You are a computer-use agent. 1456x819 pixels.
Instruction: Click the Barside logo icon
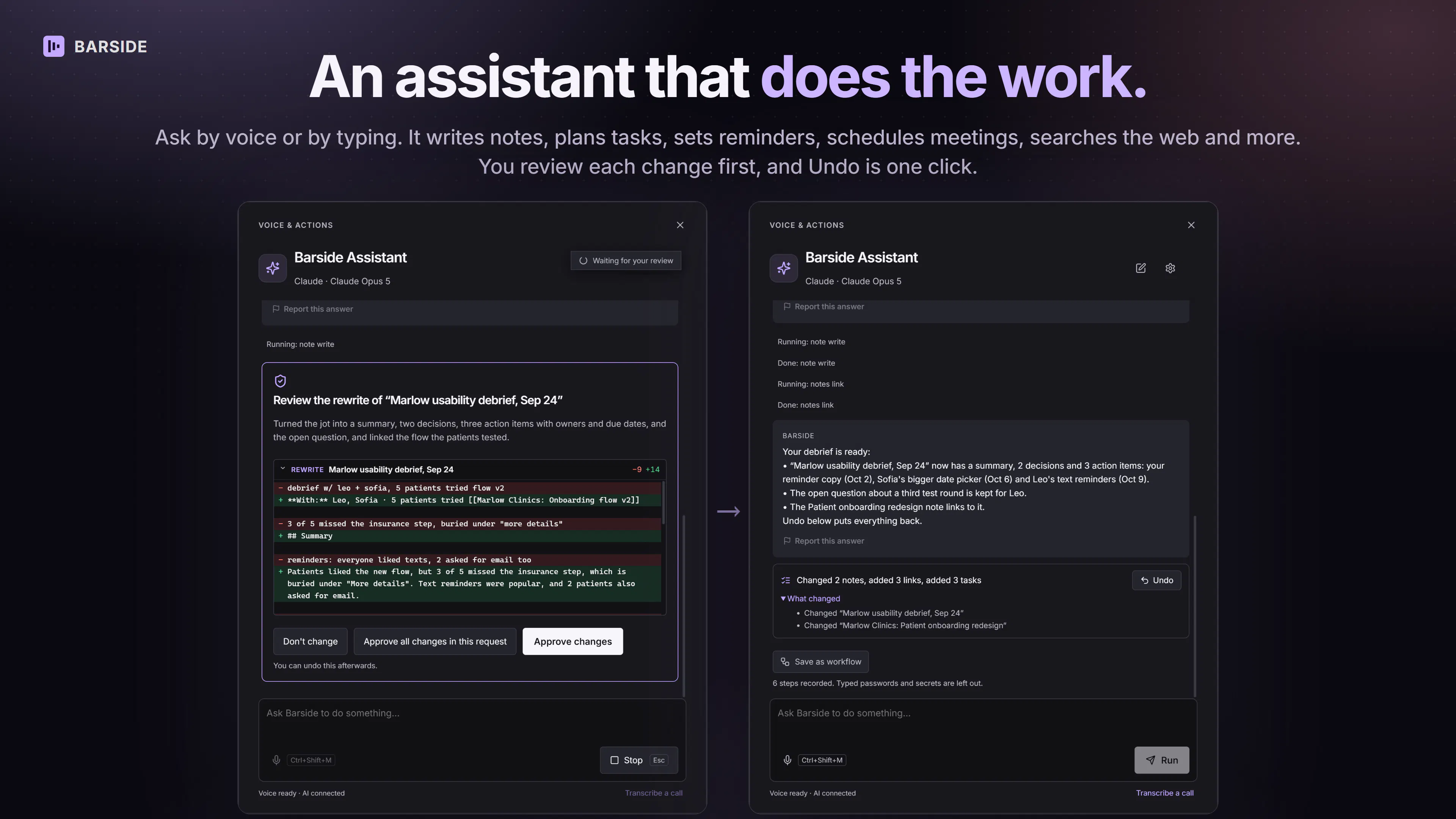point(54,46)
